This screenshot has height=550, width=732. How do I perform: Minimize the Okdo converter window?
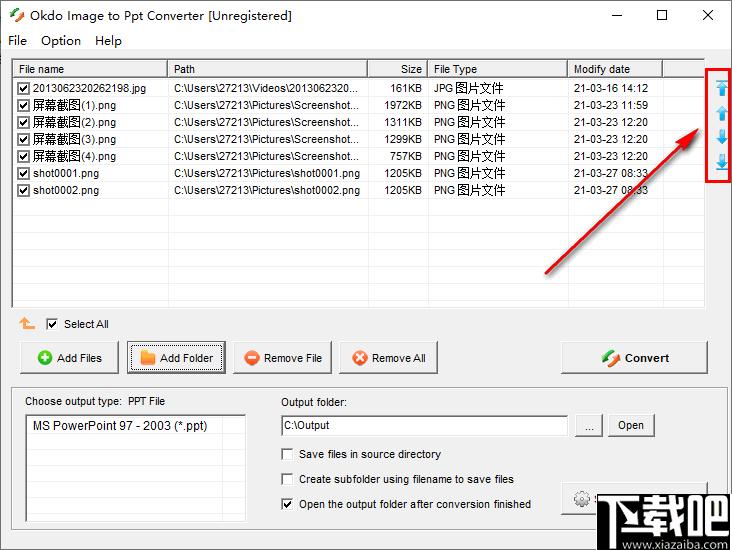click(617, 15)
